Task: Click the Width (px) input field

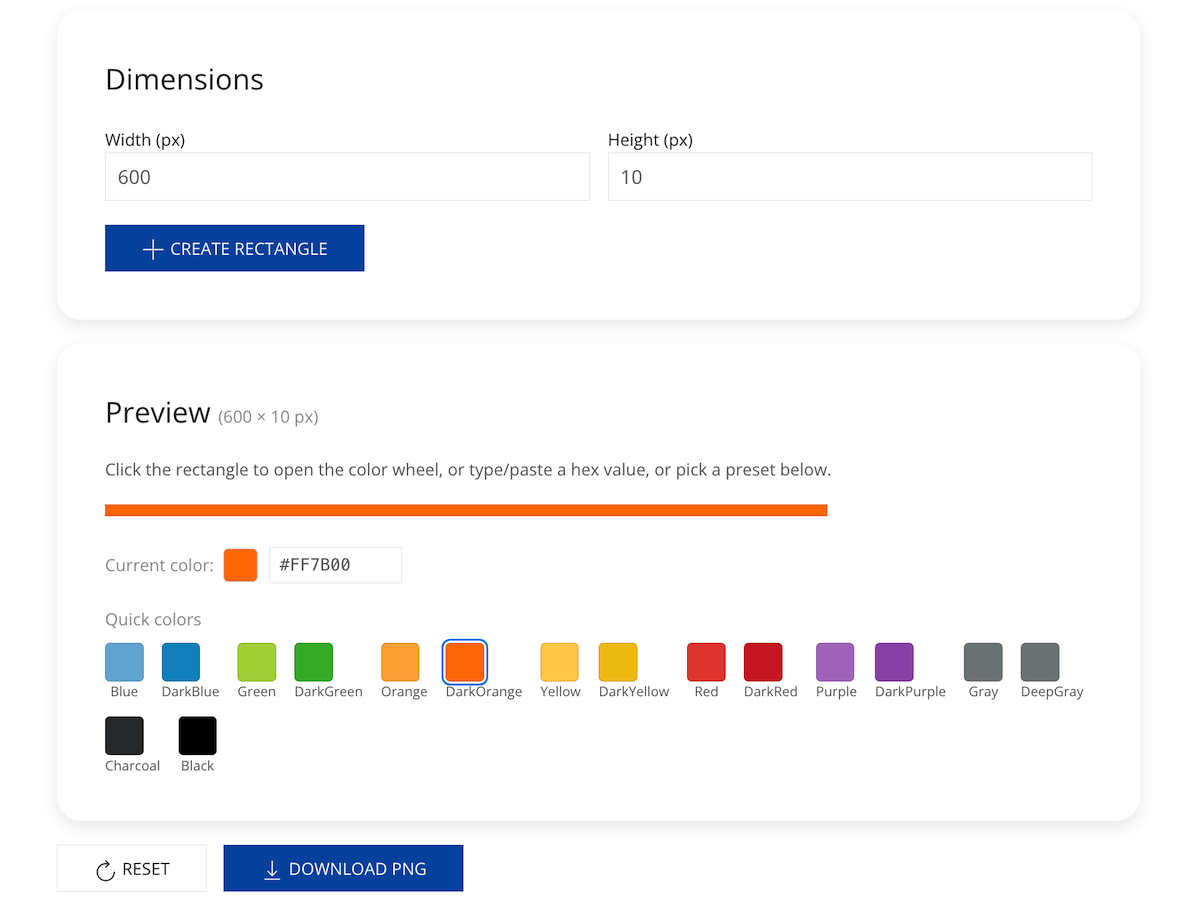Action: (x=347, y=177)
